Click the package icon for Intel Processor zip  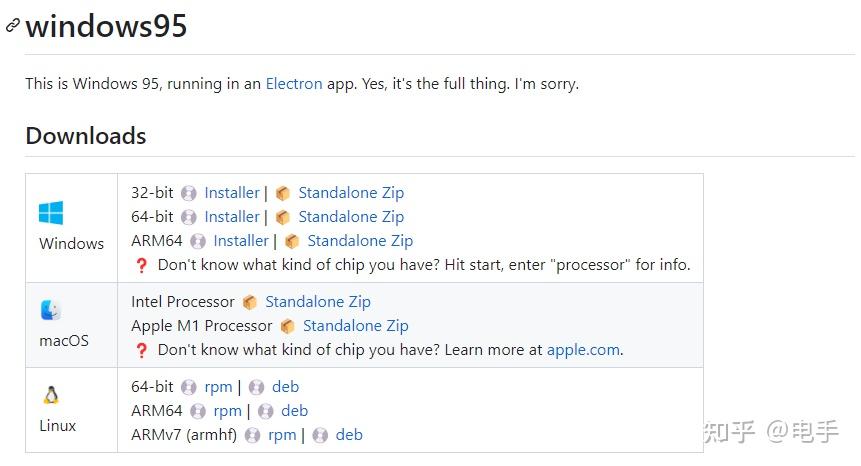pos(250,302)
